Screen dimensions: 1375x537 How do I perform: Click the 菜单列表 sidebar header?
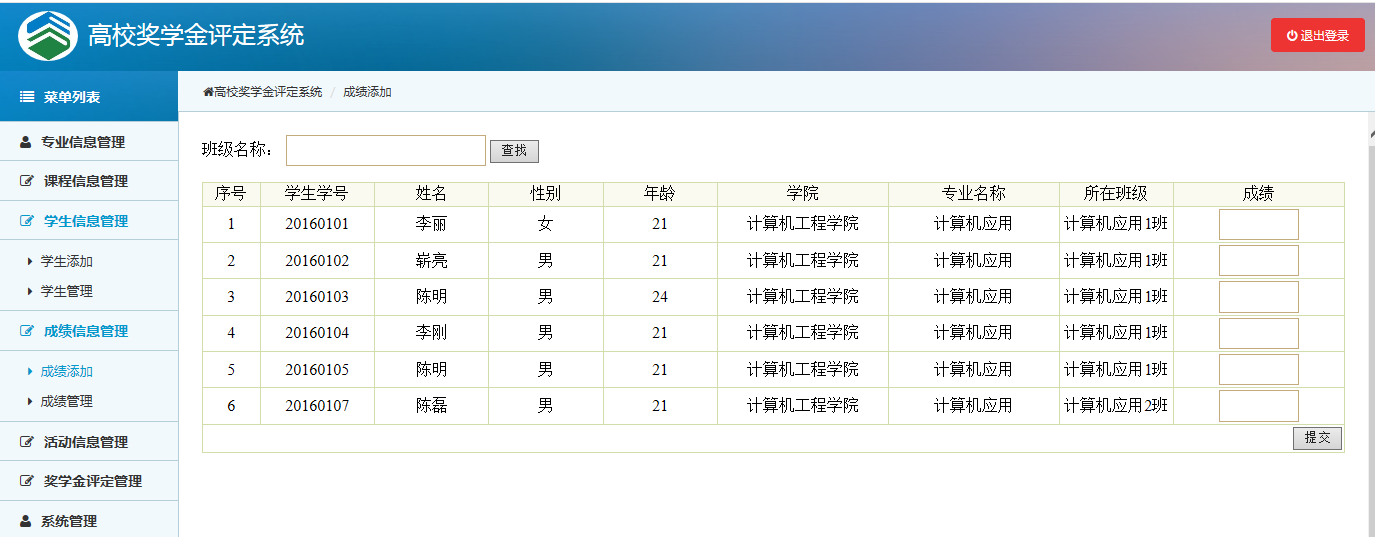(89, 97)
